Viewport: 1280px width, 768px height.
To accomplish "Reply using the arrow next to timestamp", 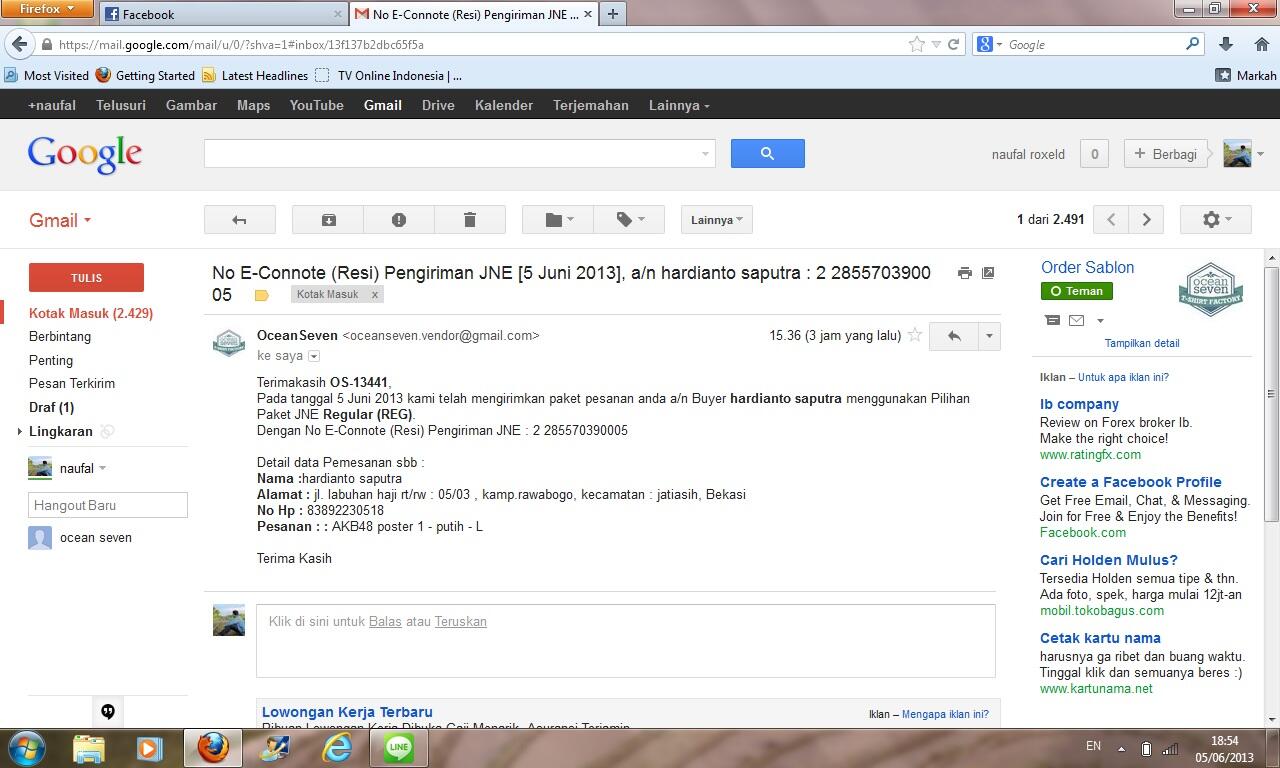I will tap(954, 336).
